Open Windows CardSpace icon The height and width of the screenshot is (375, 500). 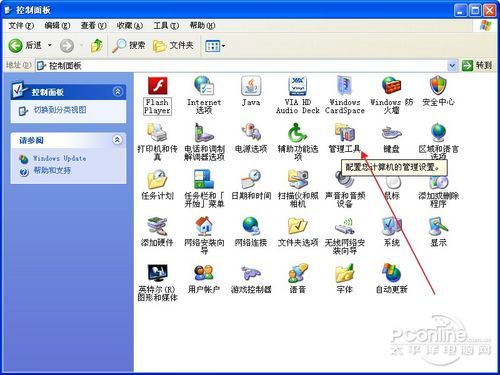pyautogui.click(x=345, y=85)
